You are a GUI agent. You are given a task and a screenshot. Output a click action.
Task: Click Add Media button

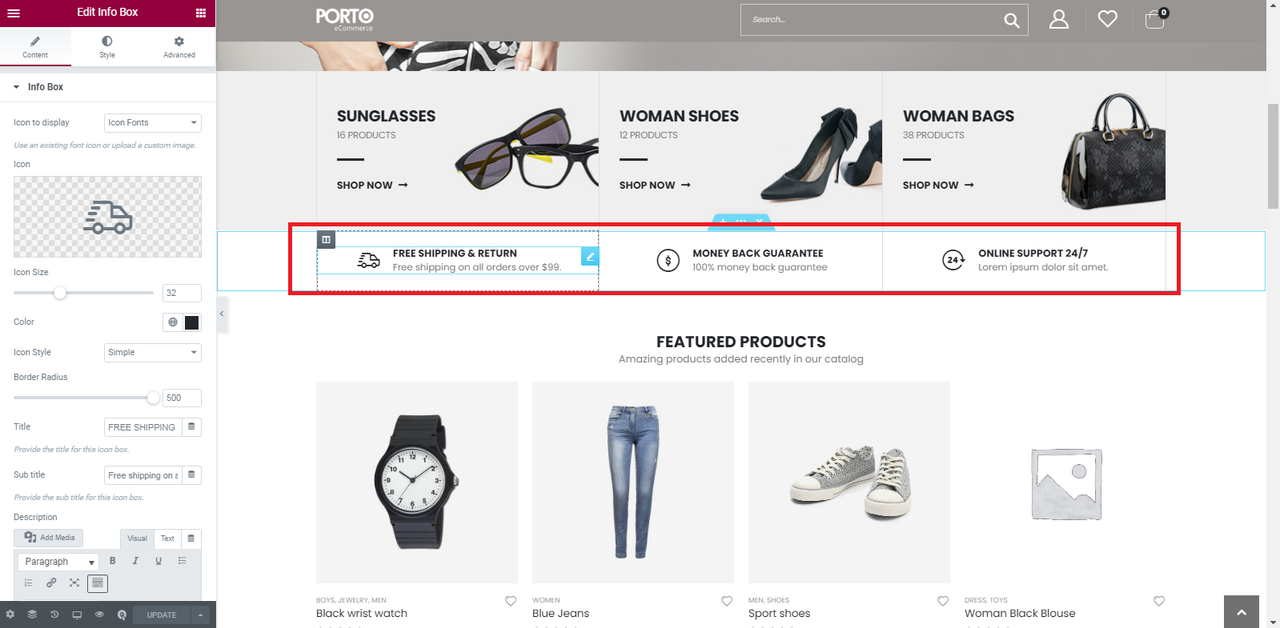click(50, 538)
